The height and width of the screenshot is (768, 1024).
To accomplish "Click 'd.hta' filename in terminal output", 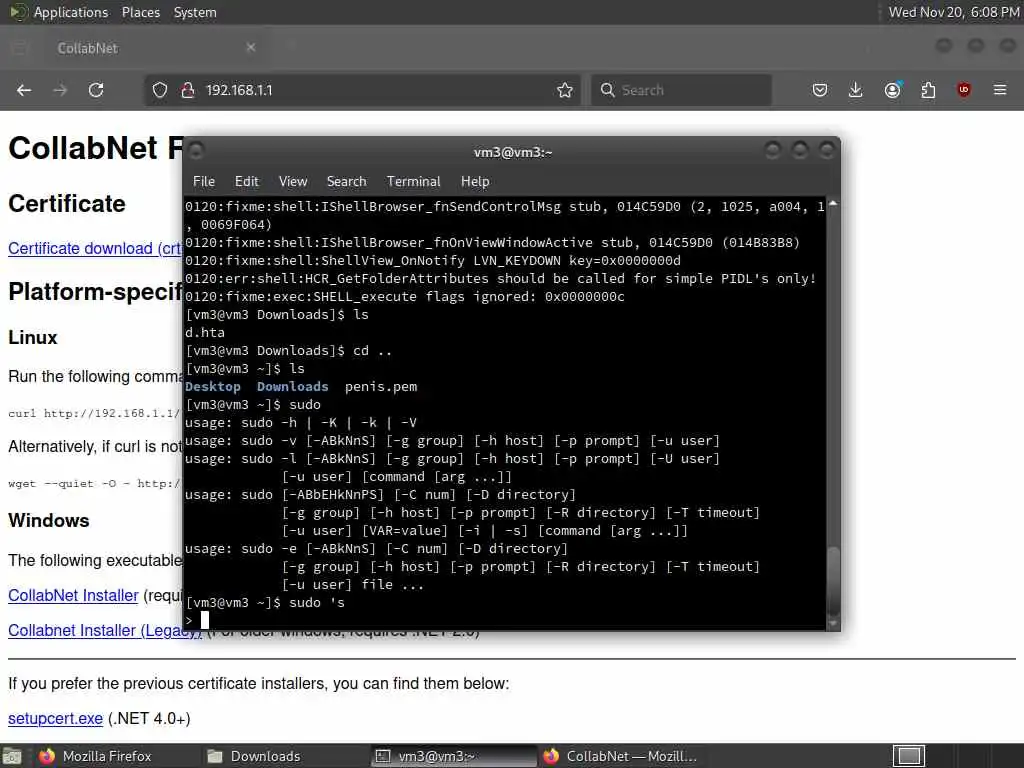I will (205, 332).
